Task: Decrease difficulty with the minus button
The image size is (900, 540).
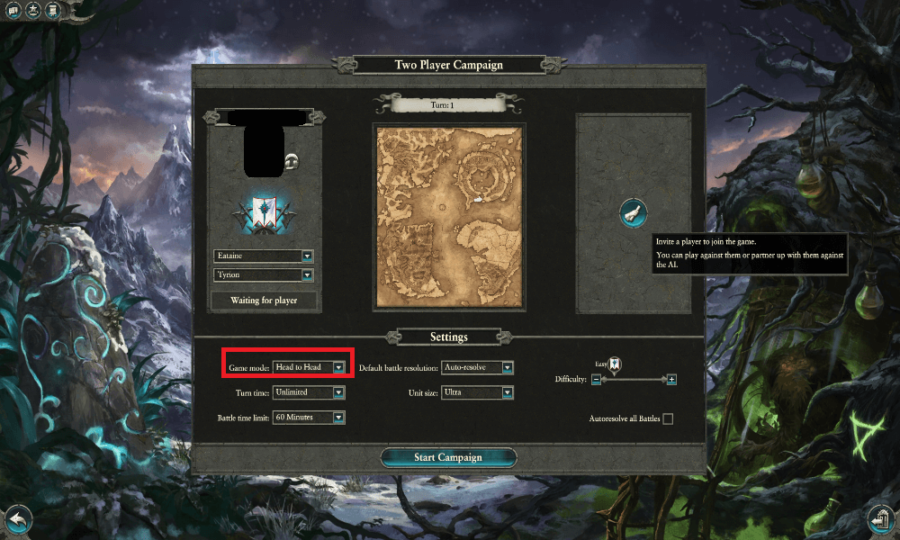Action: [596, 379]
